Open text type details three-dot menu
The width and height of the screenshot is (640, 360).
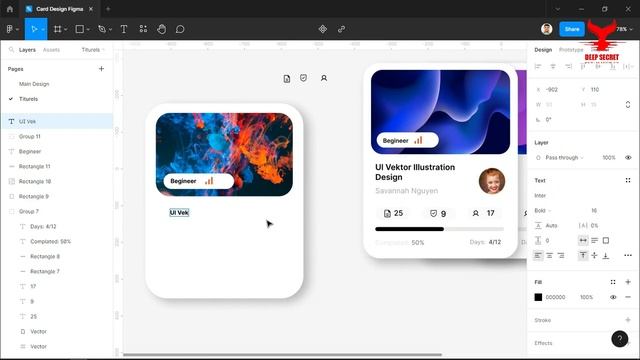pyautogui.click(x=628, y=256)
